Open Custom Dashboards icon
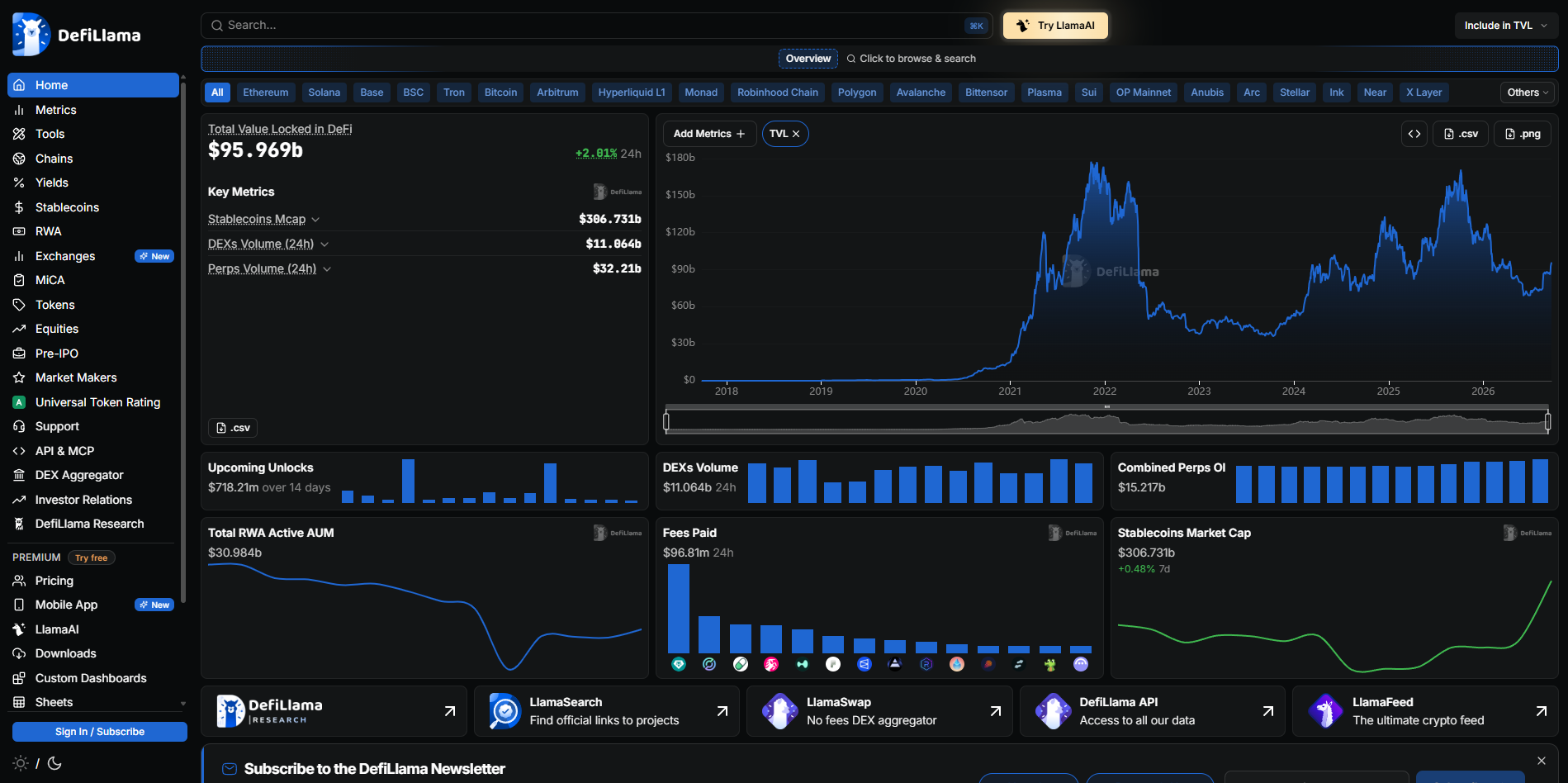The image size is (1568, 783). (19, 678)
